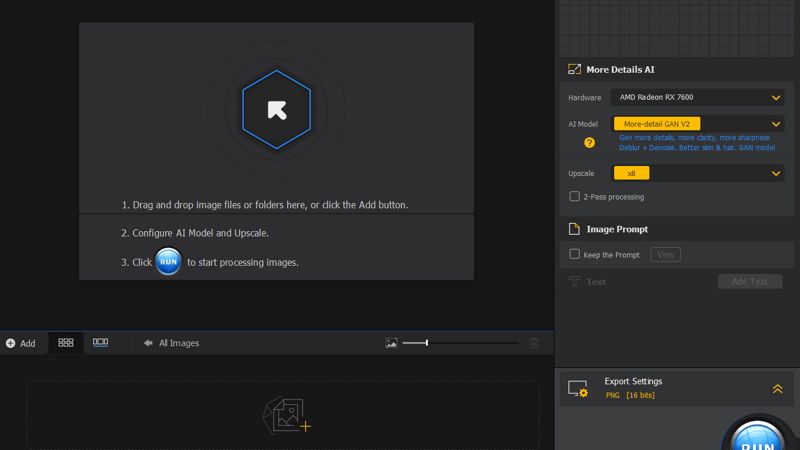Click the x8 upscale value
Screen dimensions: 800x450
coord(632,173)
